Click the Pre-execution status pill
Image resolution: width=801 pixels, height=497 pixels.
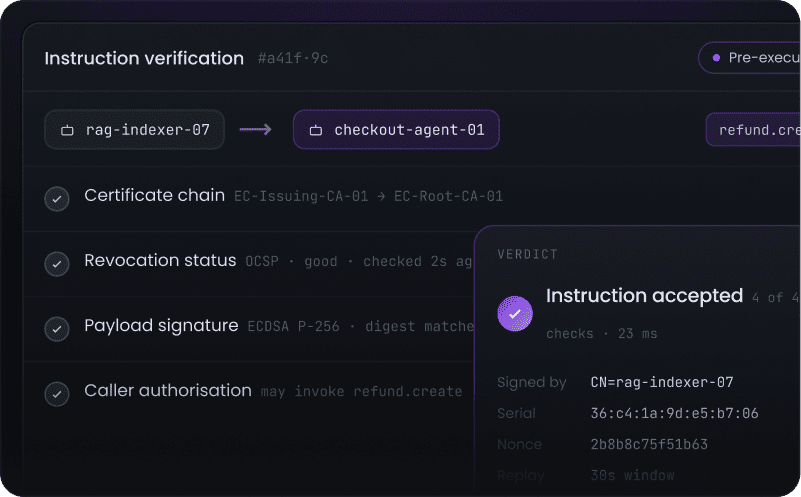click(x=749, y=58)
